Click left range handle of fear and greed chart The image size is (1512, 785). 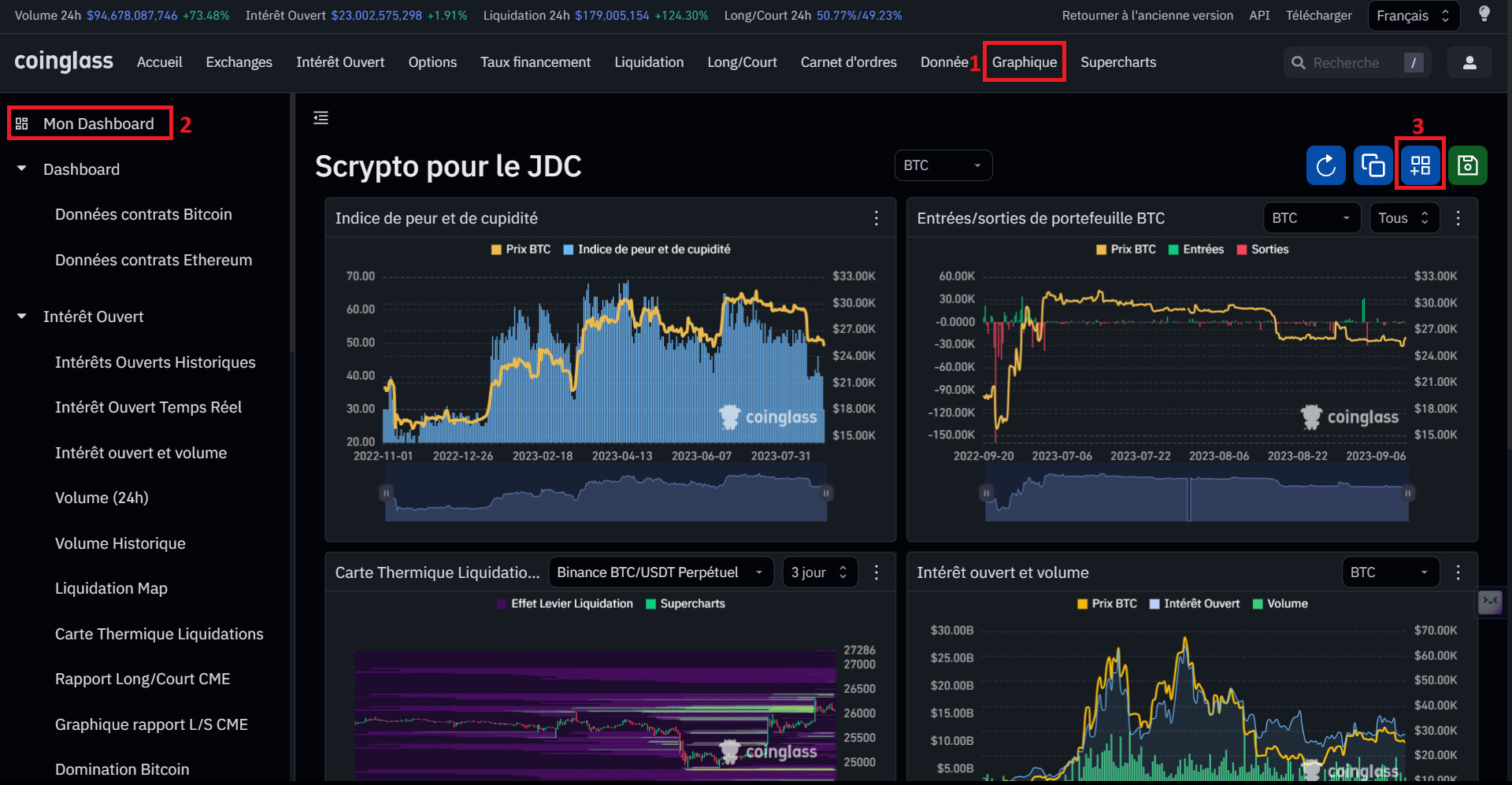pyautogui.click(x=386, y=493)
